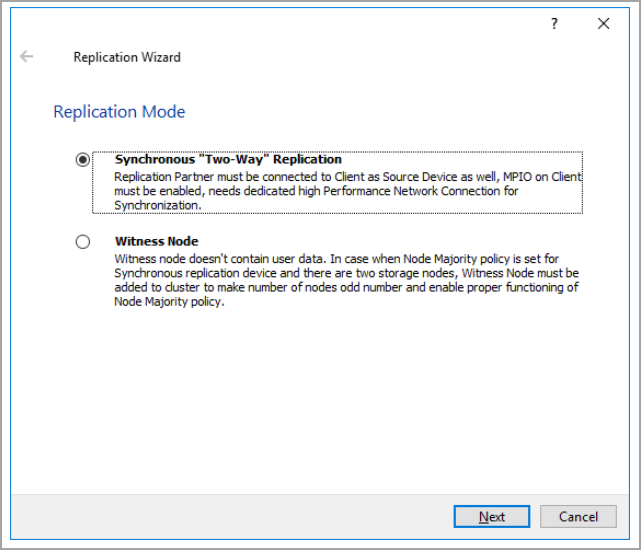The image size is (641, 550).
Task: Click the back arrow icon
Action: [x=27, y=57]
